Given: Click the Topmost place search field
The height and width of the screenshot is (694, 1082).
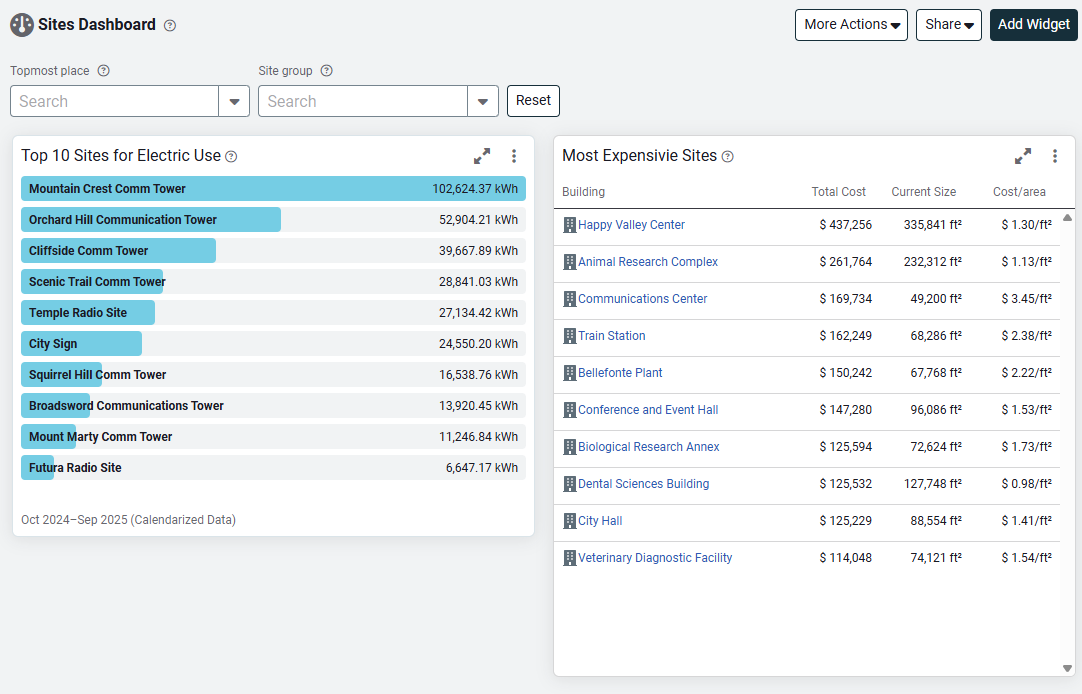Looking at the screenshot, I should (115, 101).
